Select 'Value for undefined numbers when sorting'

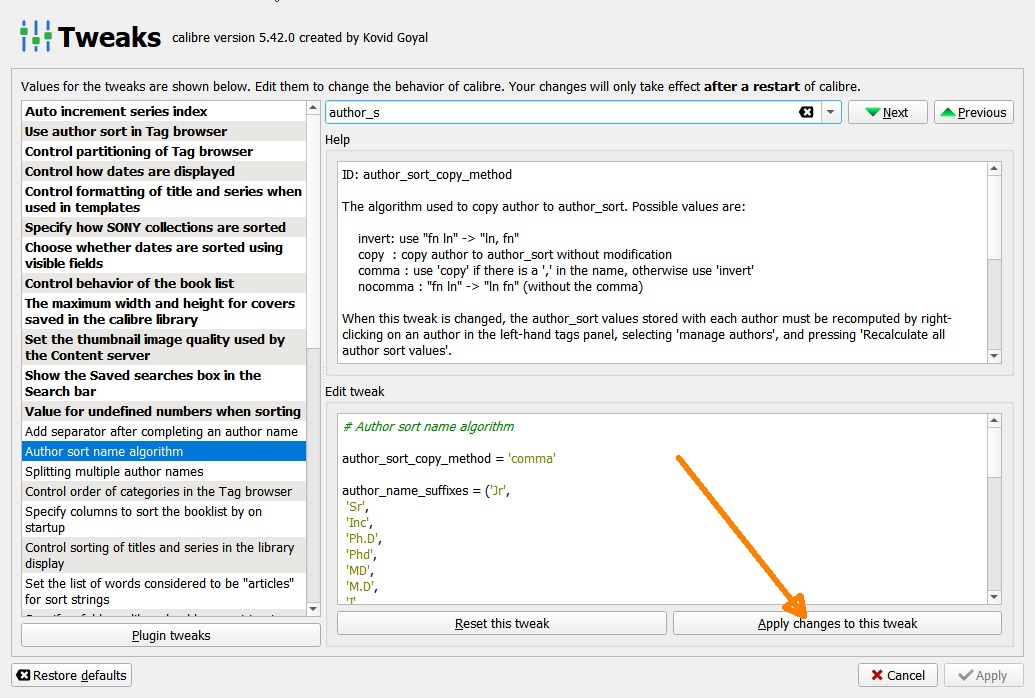coord(164,411)
